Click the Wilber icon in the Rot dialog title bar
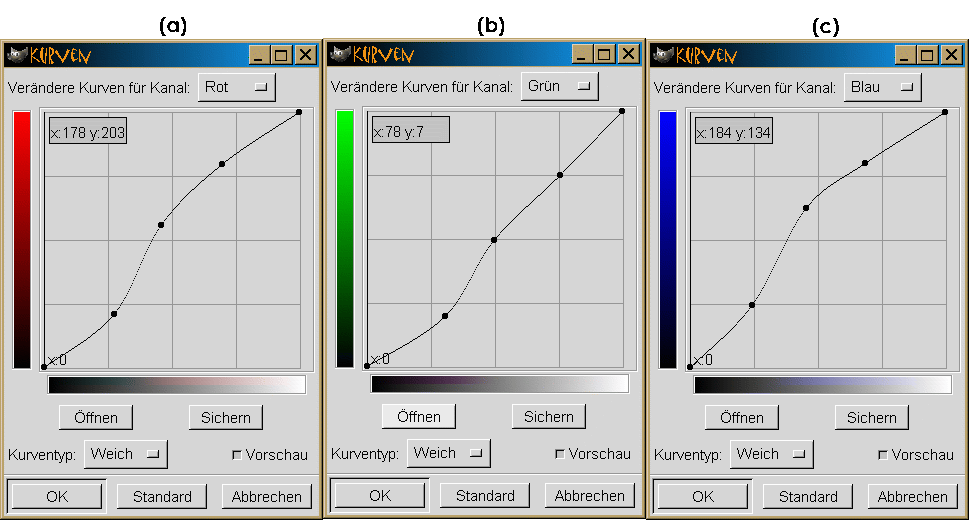This screenshot has height=520, width=970. (x=16, y=55)
